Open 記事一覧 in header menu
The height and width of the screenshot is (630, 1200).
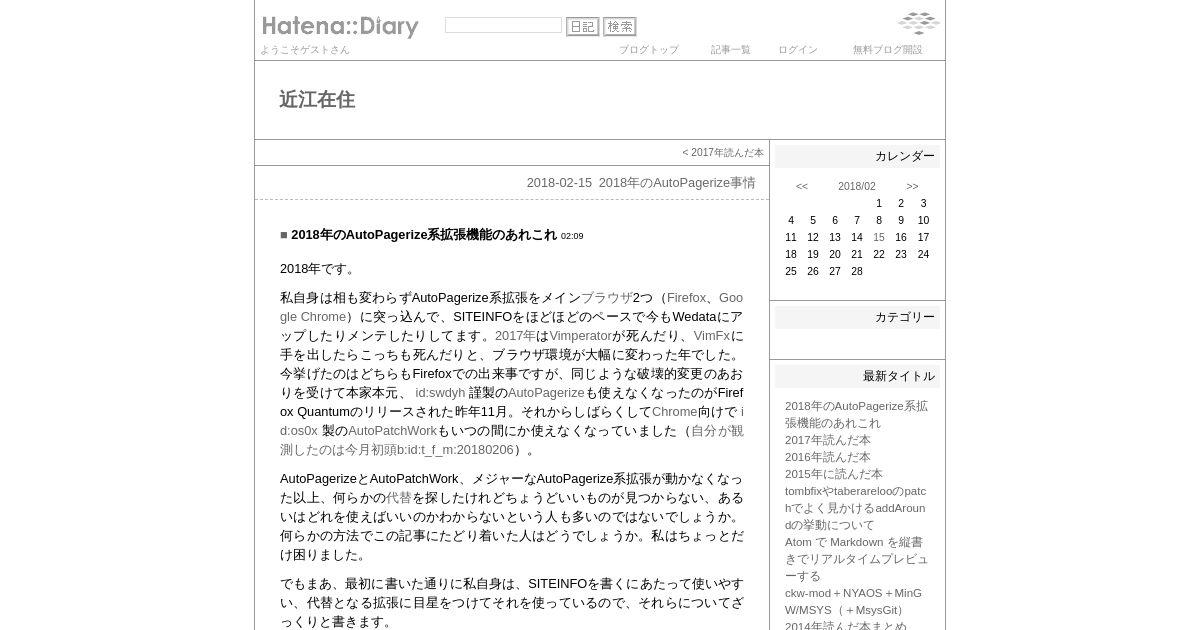(731, 50)
